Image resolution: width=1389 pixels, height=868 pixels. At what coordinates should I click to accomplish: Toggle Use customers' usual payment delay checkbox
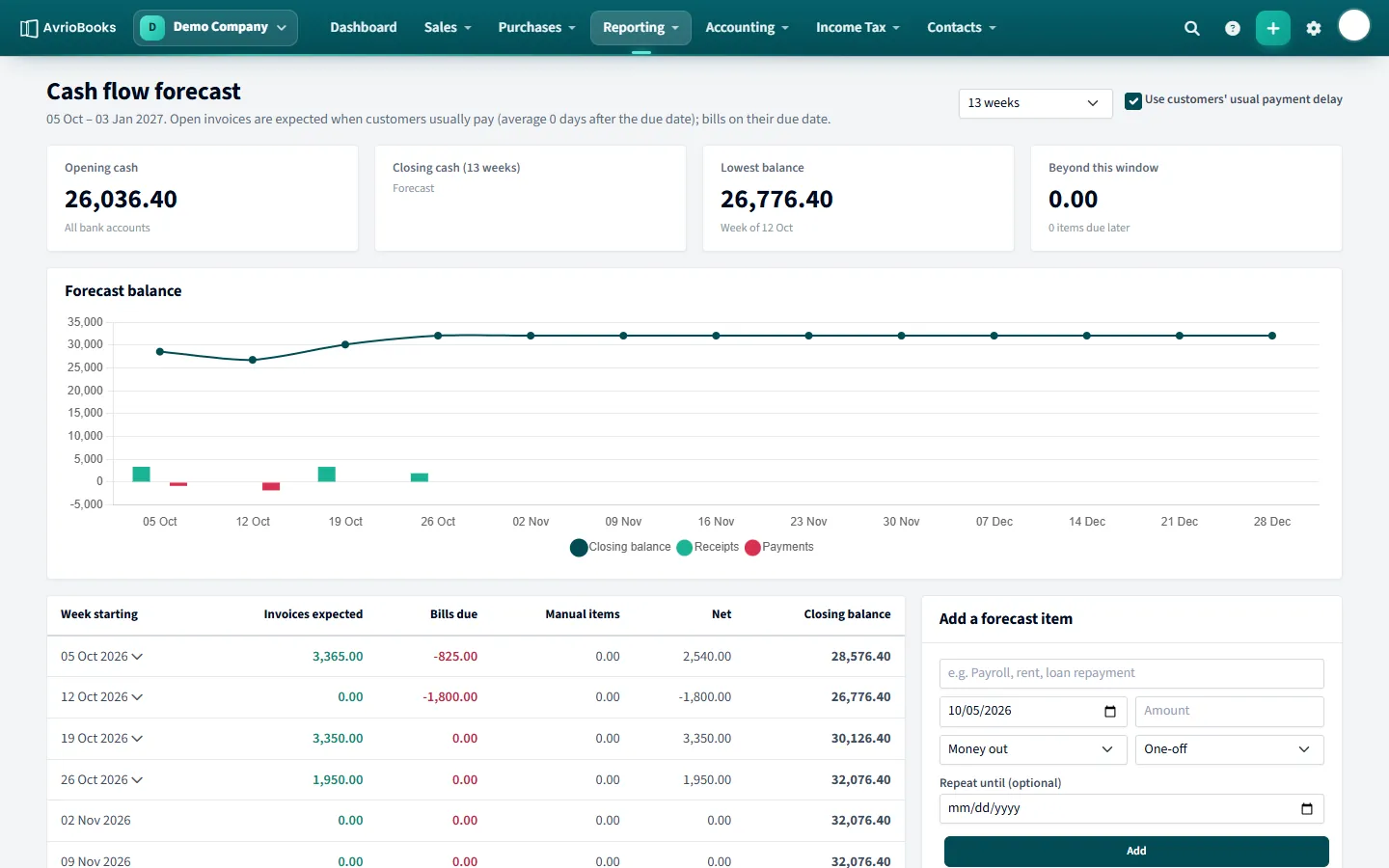(x=1133, y=100)
